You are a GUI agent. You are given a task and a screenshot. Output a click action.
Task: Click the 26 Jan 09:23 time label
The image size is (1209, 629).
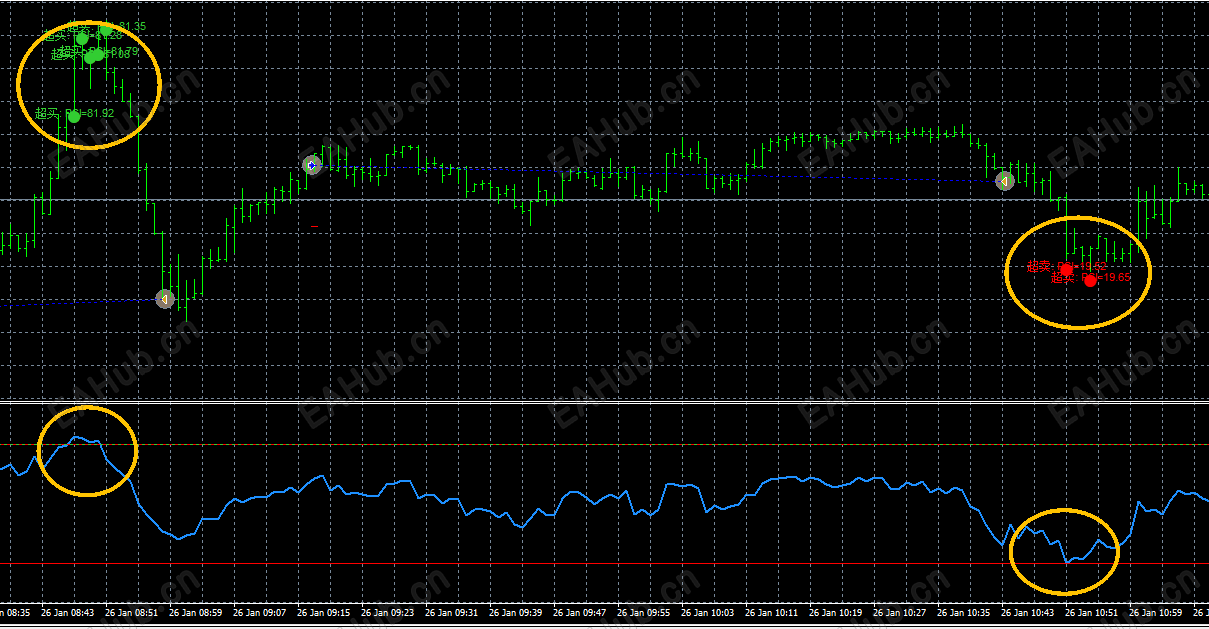click(x=387, y=612)
